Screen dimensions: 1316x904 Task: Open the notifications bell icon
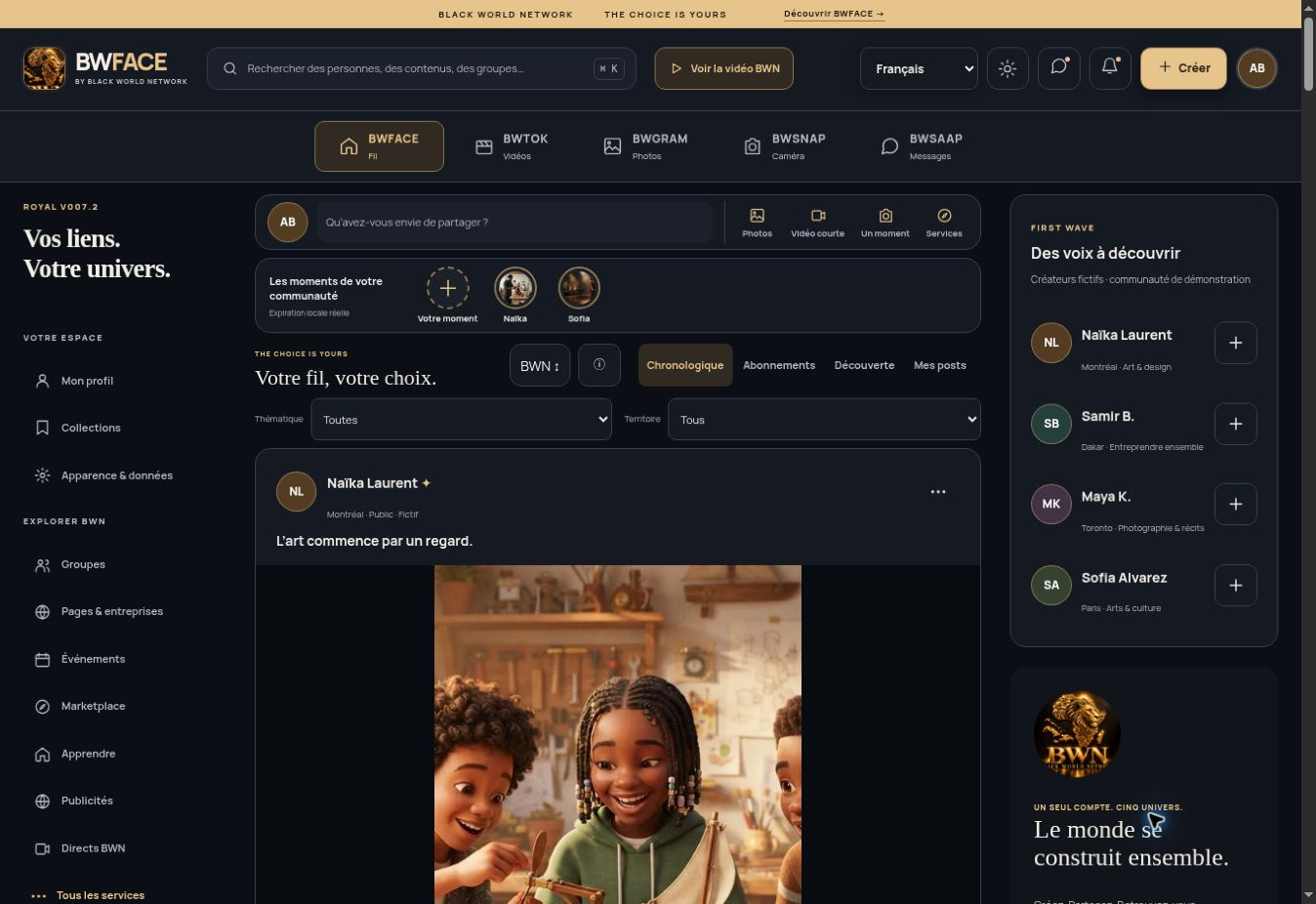coord(1110,68)
